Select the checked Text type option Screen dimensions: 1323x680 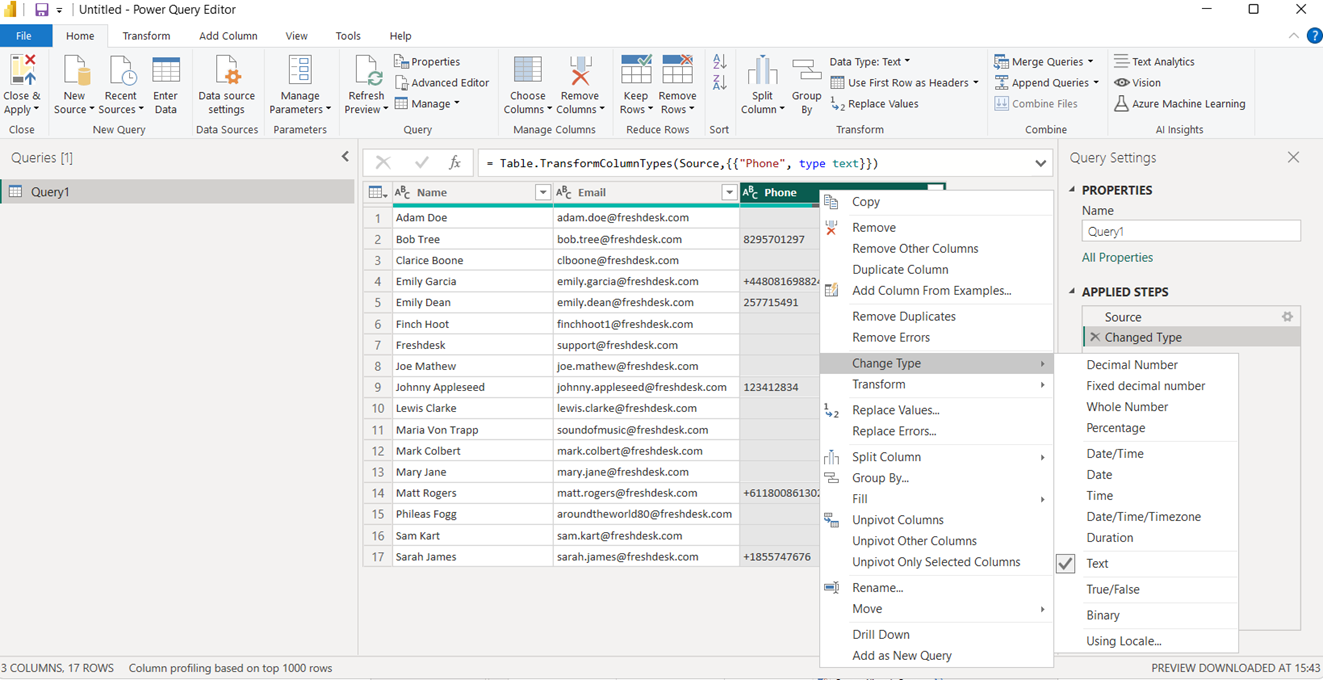coord(1146,563)
